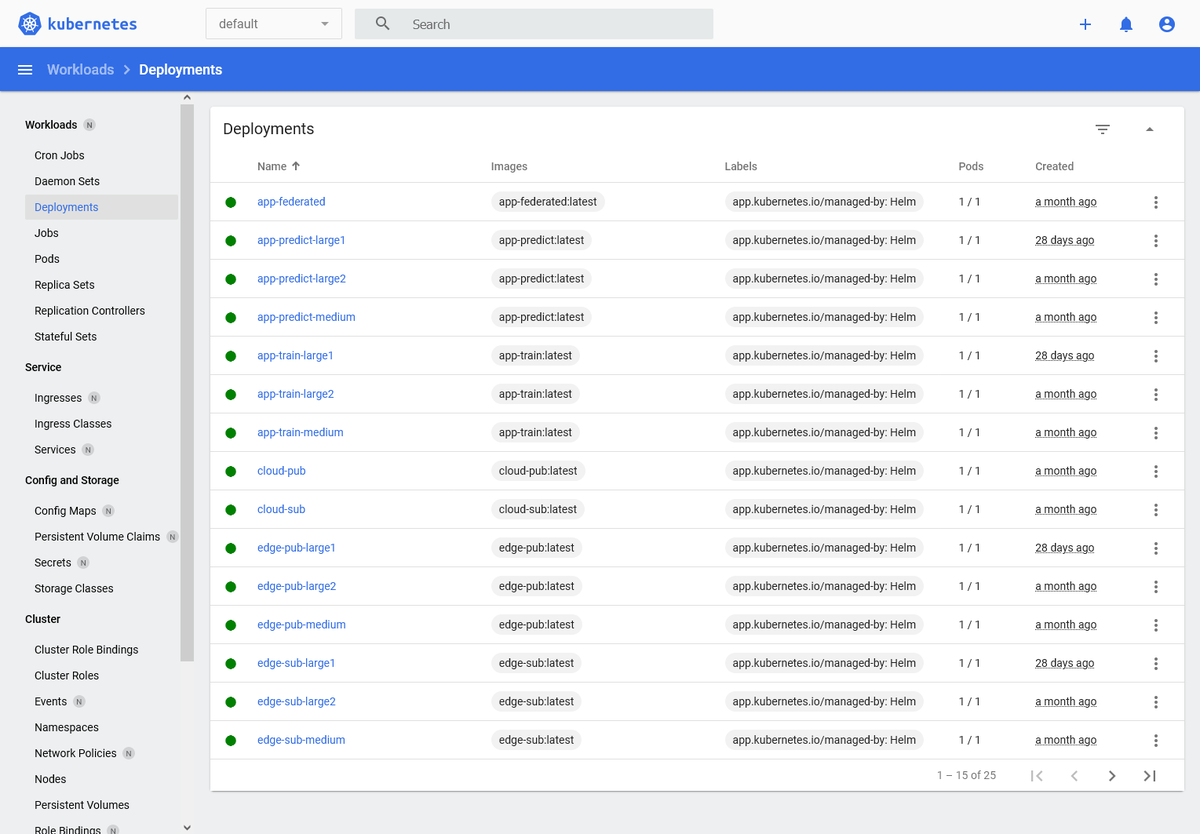1200x834 pixels.
Task: Click the plus create resource icon
Action: pos(1085,24)
